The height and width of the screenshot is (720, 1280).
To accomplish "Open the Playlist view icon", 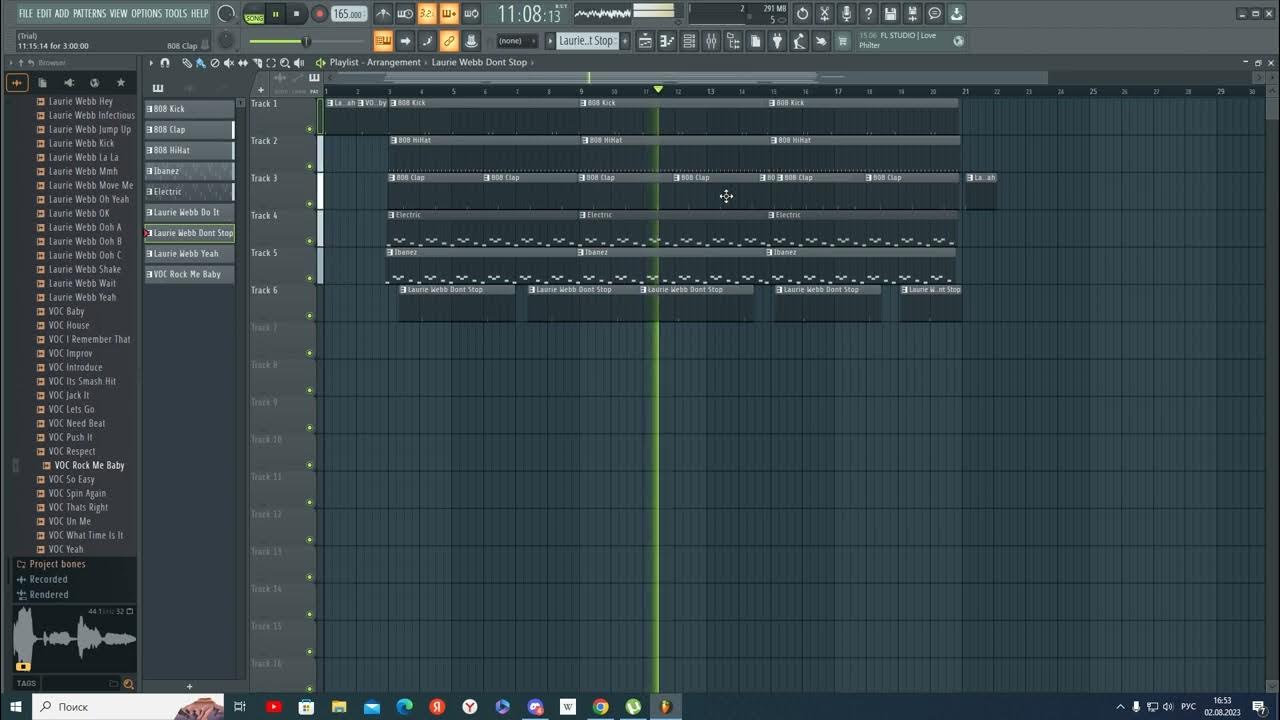I will [645, 41].
